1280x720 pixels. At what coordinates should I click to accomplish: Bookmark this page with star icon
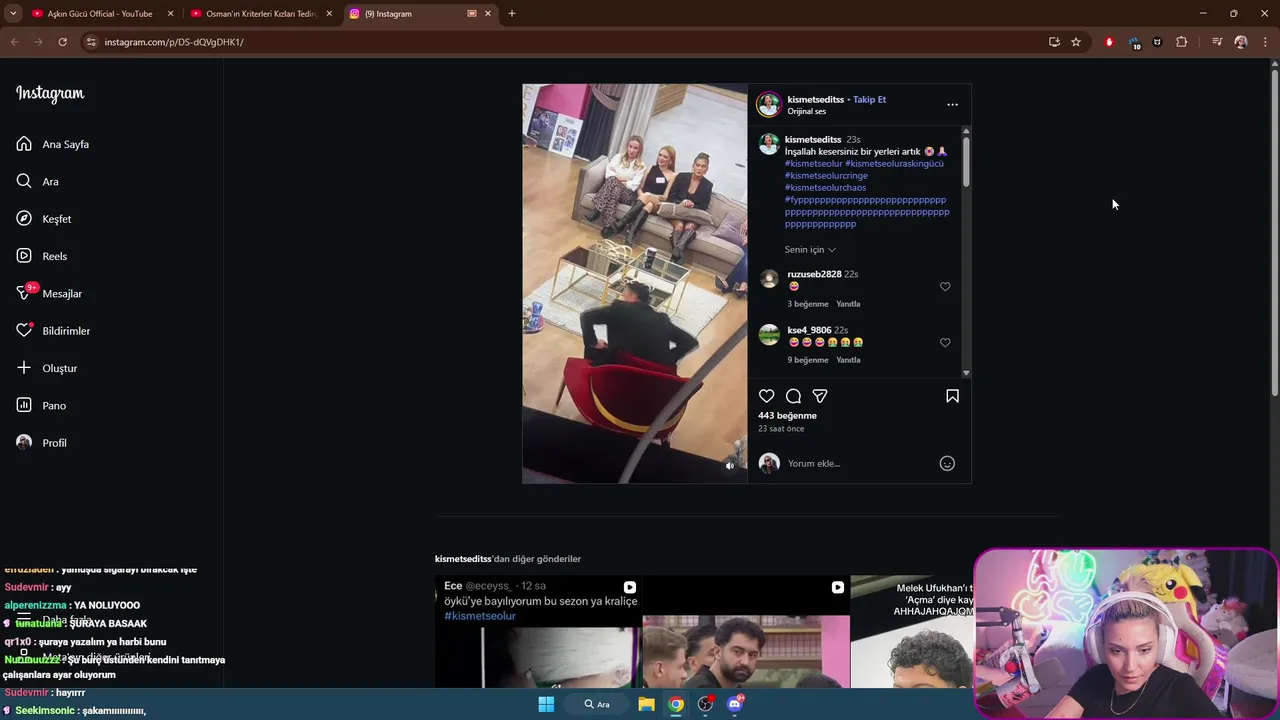tap(1076, 42)
